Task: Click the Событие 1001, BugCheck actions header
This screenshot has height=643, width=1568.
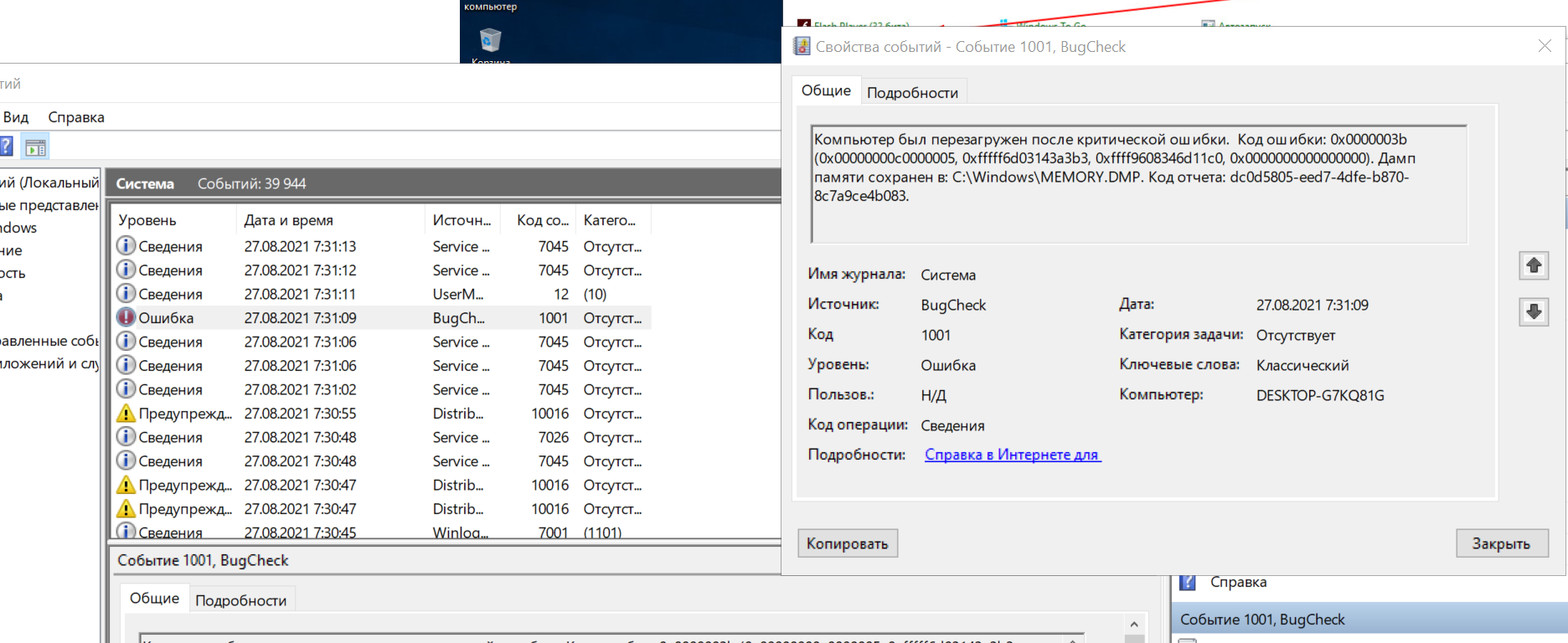Action: pos(1369,620)
